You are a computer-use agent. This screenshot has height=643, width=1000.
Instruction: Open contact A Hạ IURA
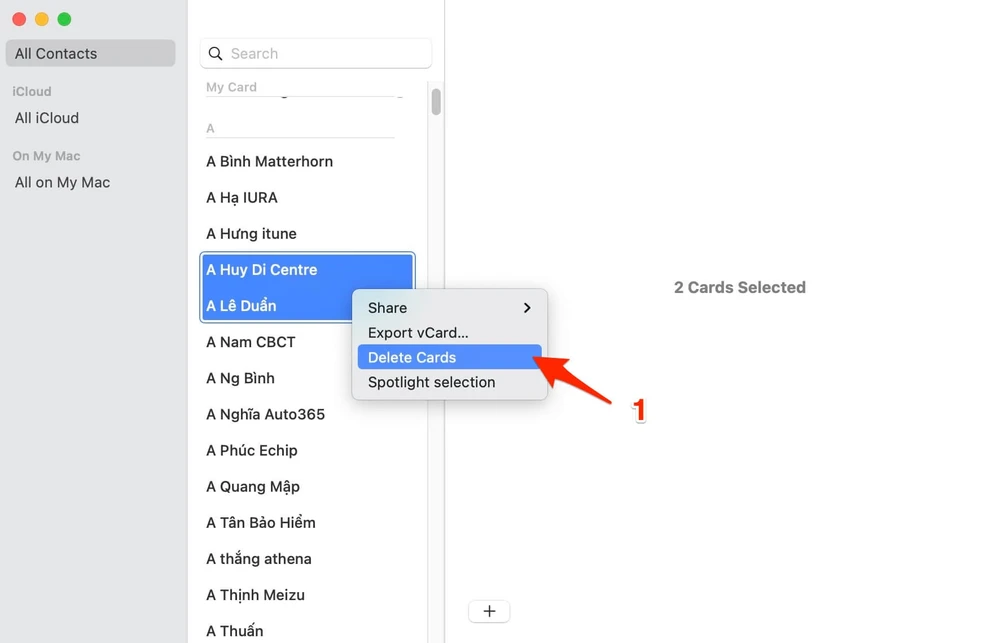(x=242, y=198)
